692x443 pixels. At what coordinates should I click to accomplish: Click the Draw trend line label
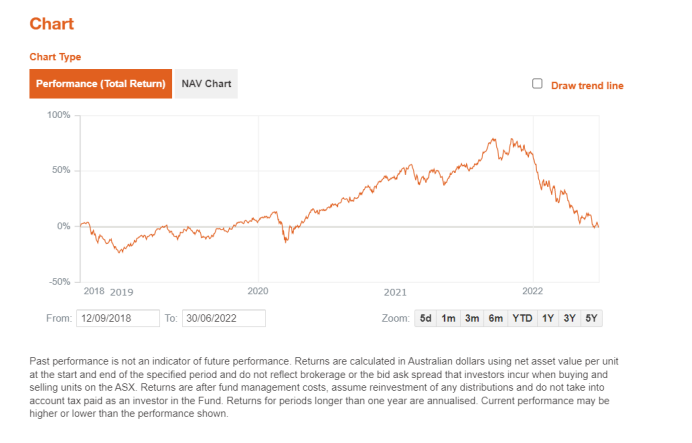click(587, 86)
